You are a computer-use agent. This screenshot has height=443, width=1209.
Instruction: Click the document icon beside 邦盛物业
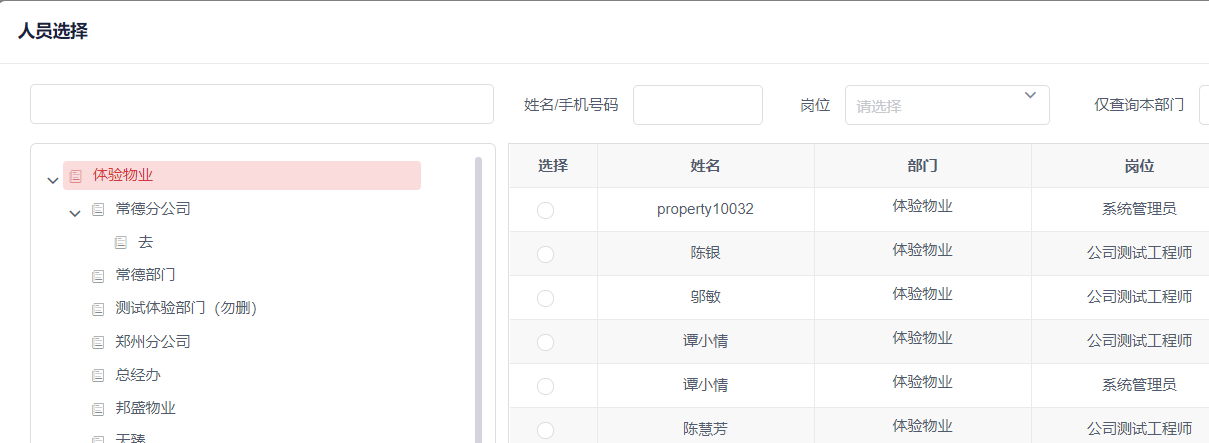pos(98,409)
